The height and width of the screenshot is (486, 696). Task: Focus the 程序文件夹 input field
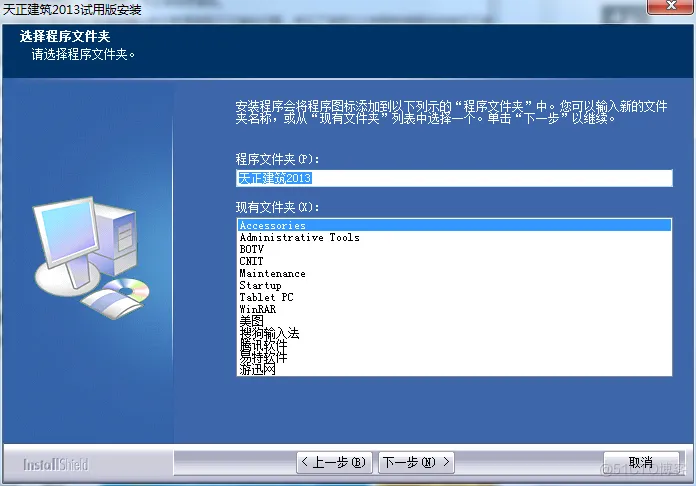coord(454,178)
